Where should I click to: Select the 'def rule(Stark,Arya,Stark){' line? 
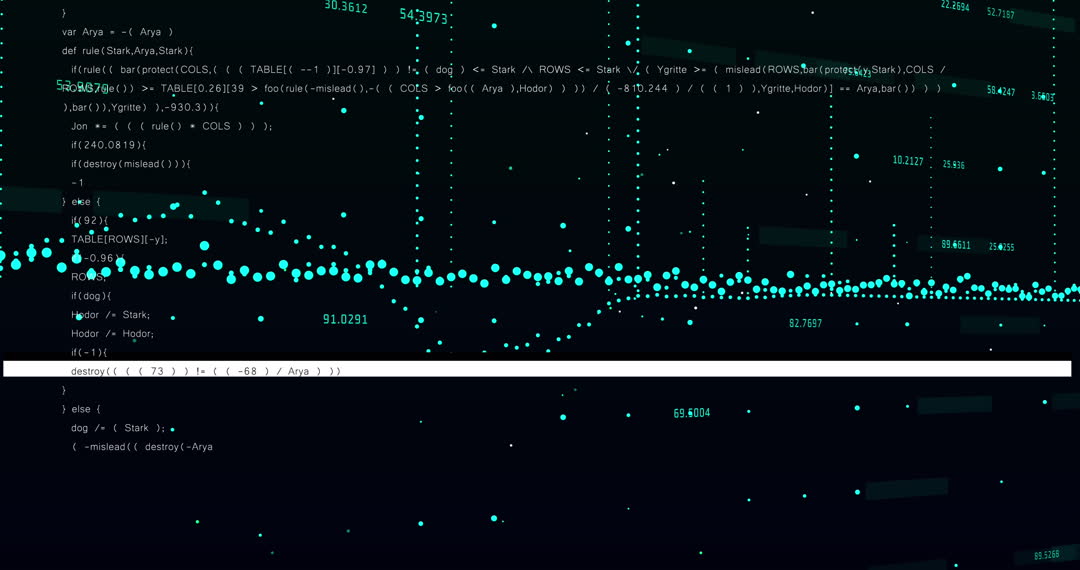tap(127, 51)
